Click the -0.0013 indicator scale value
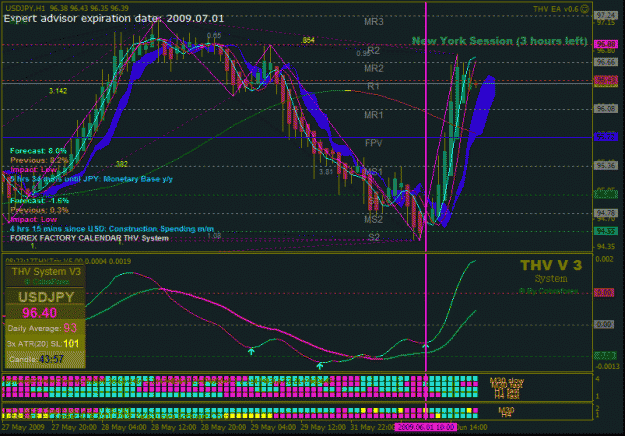The width and height of the screenshot is (625, 436). (607, 366)
